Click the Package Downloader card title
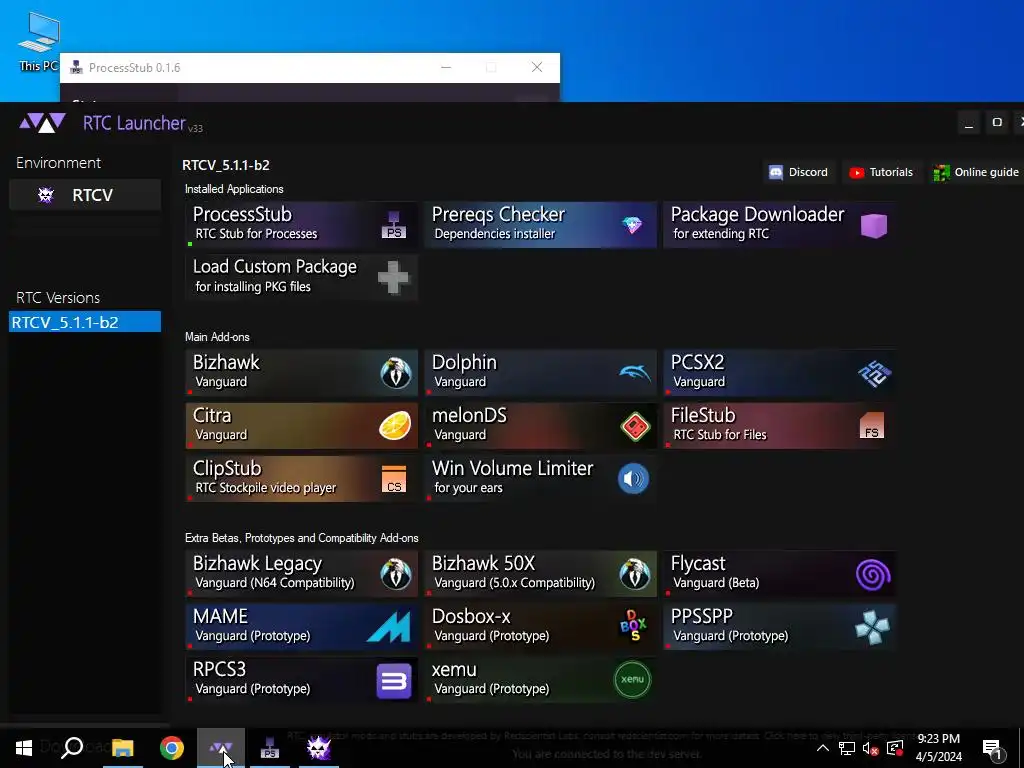Viewport: 1024px width, 768px height. coord(758,214)
